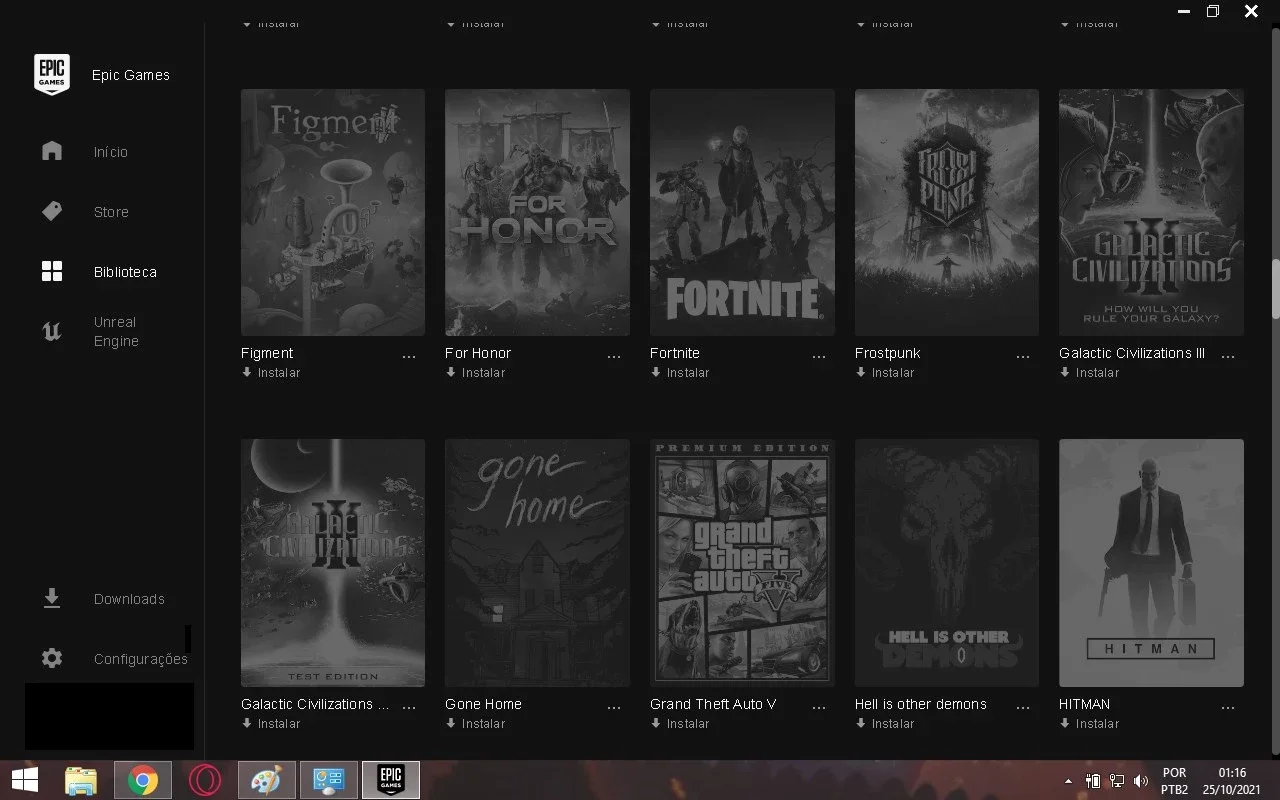This screenshot has height=800, width=1280.
Task: Click download icon under Figment
Action: click(247, 372)
